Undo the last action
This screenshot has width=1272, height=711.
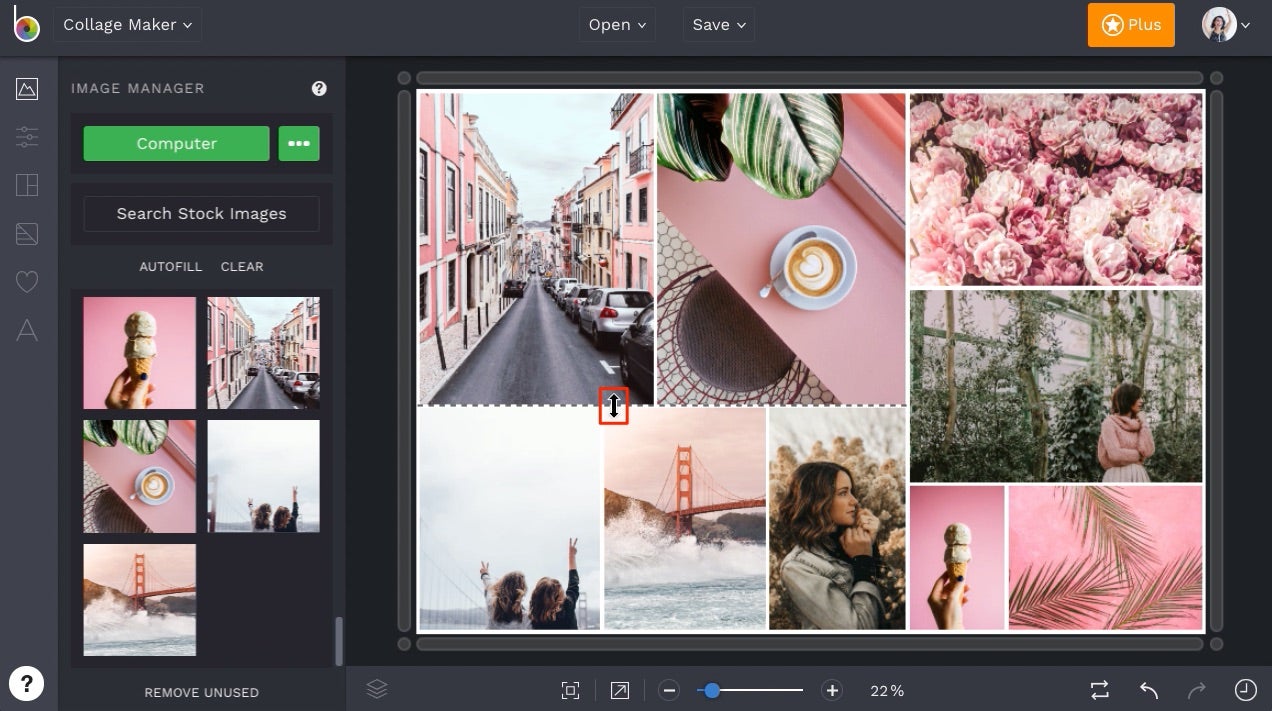tap(1147, 690)
